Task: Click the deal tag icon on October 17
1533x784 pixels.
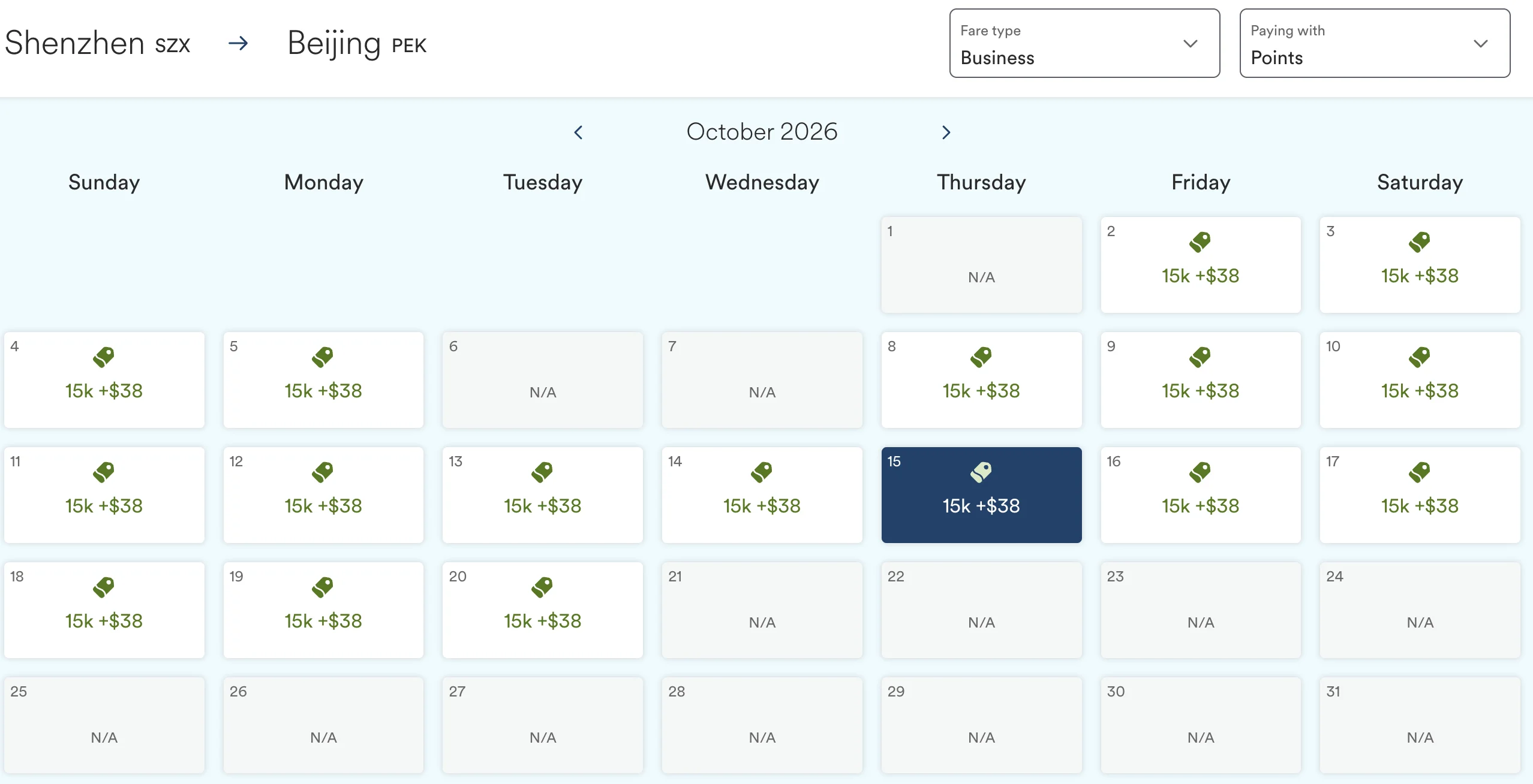Action: (1420, 472)
